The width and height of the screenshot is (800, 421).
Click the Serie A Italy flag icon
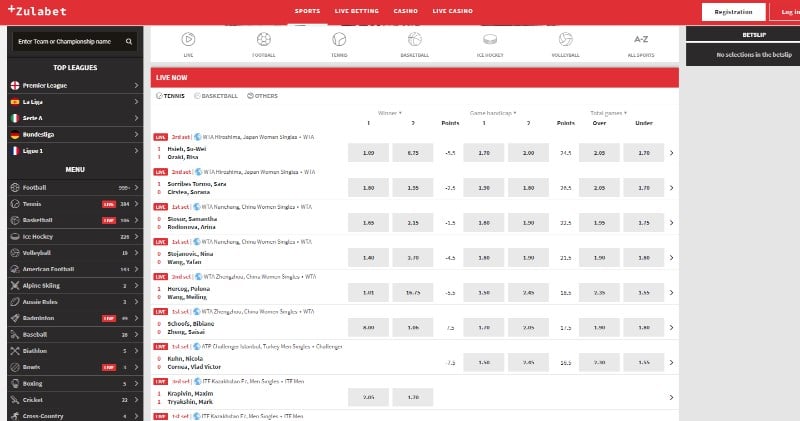(x=15, y=118)
